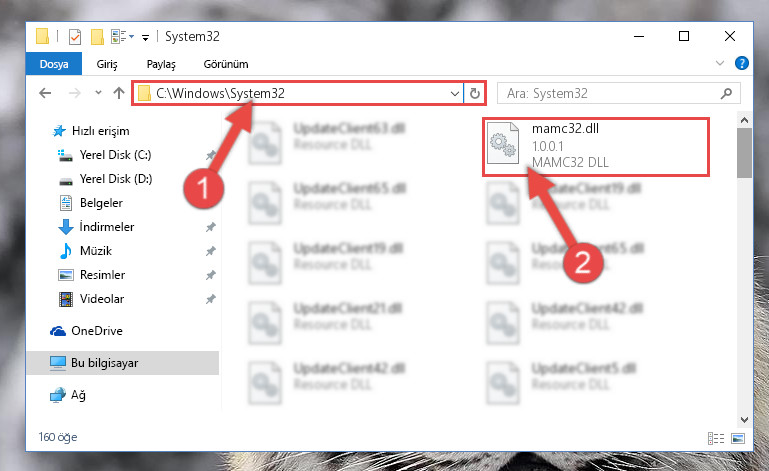Click the vertical scrollbar thumb
The height and width of the screenshot is (471, 769).
pos(744,153)
